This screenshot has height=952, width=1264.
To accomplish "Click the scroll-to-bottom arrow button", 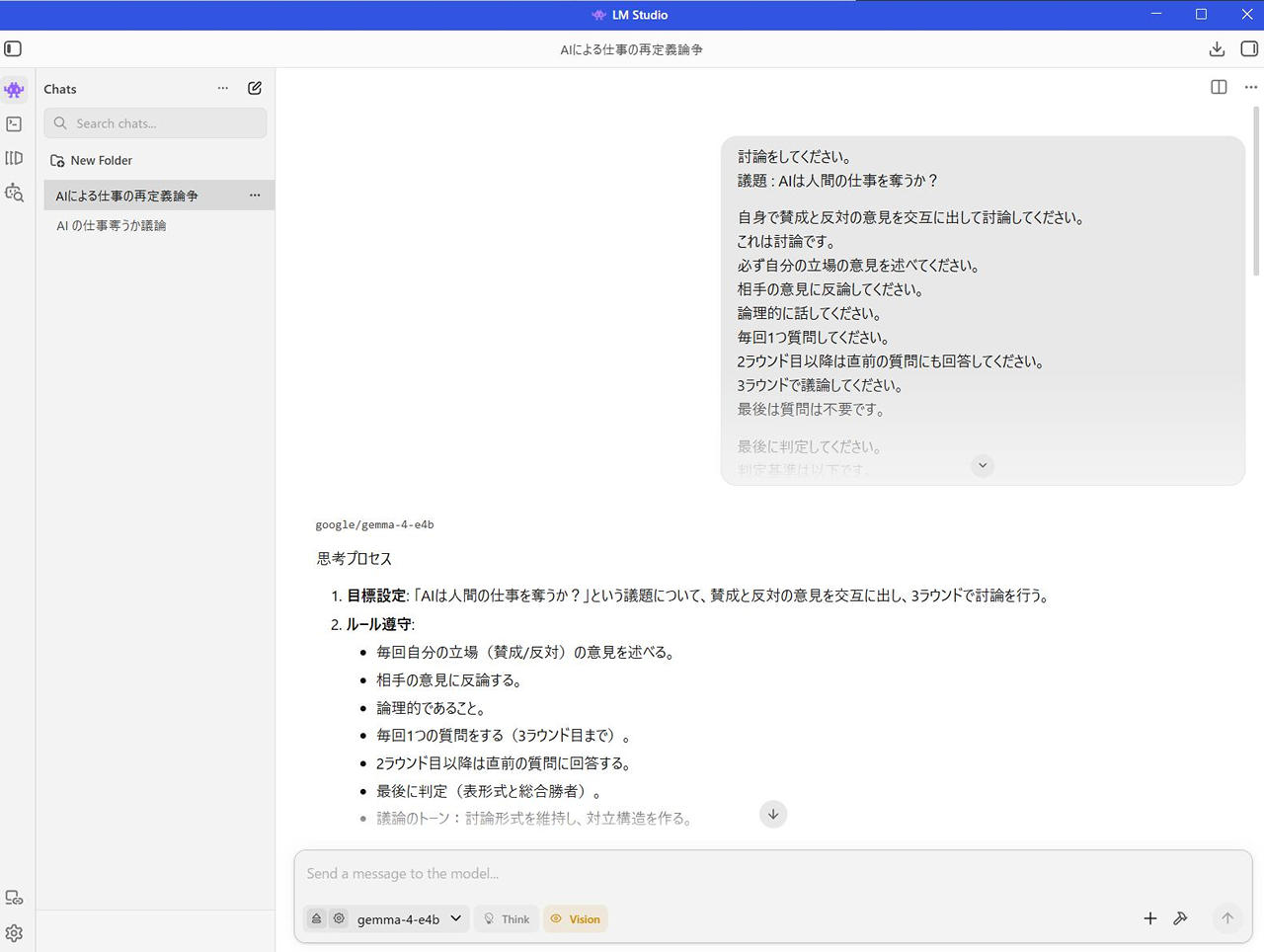I will click(773, 814).
